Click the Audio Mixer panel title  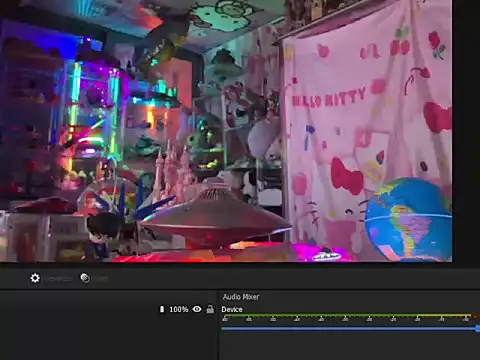tap(241, 297)
